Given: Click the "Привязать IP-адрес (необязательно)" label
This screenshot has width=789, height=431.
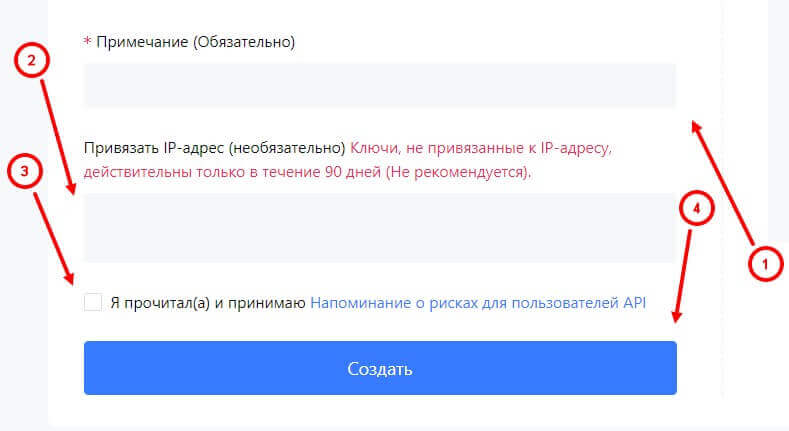Looking at the screenshot, I should (x=215, y=148).
